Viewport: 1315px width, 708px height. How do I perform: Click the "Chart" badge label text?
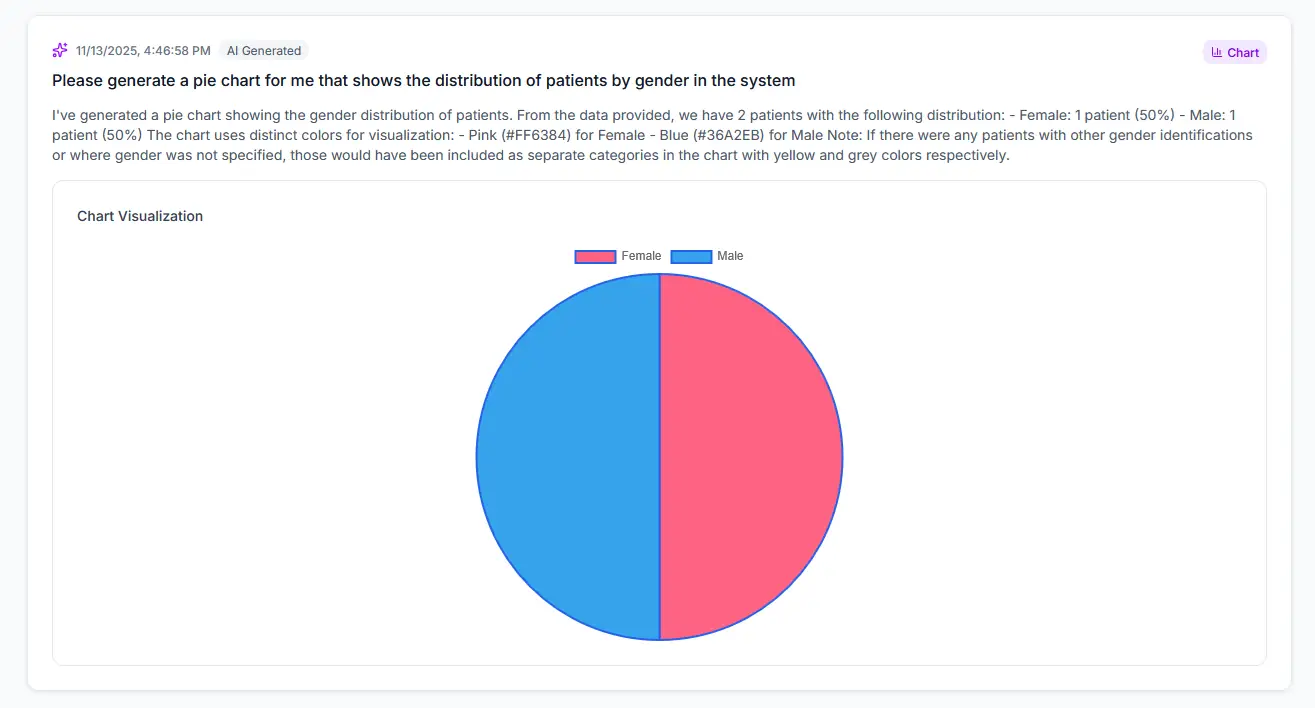coord(1243,52)
